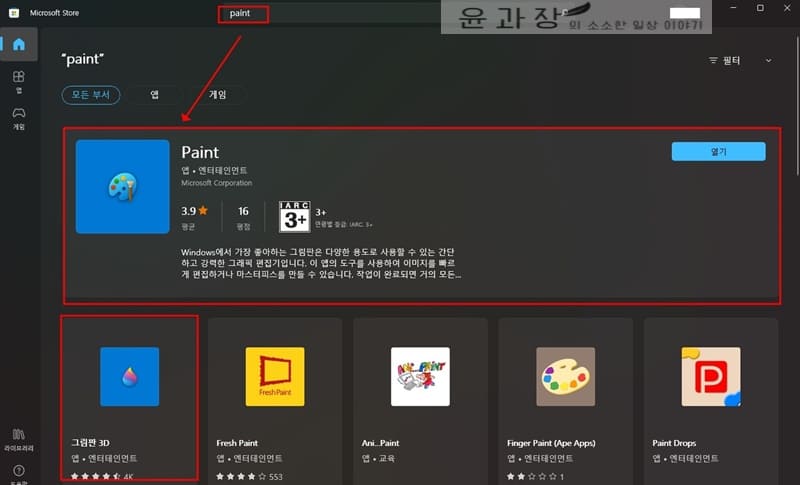Viewport: 800px width, 485px height.
Task: Click 연령별 등급 IARC 3+ text
Action: (x=343, y=224)
